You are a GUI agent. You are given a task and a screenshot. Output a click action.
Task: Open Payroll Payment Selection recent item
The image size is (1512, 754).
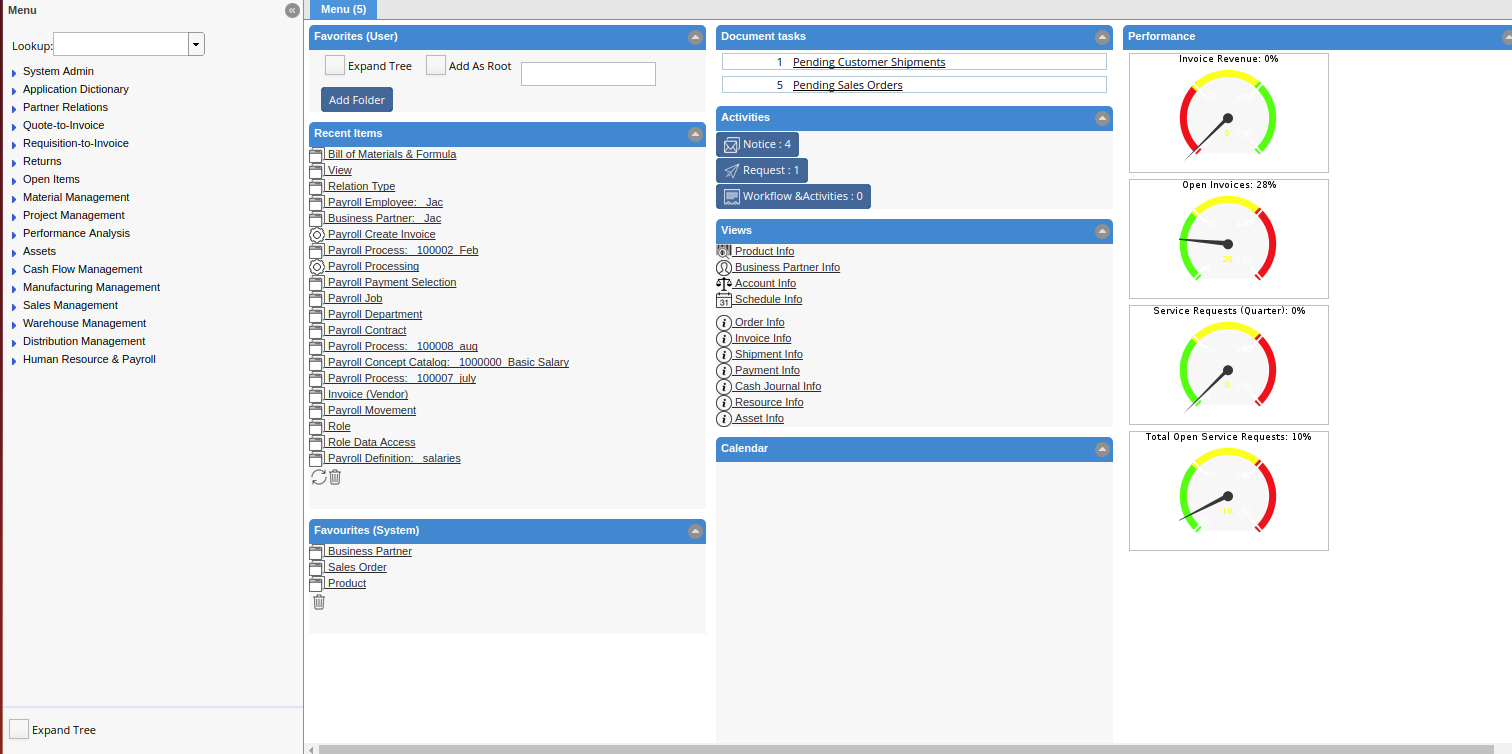392,282
